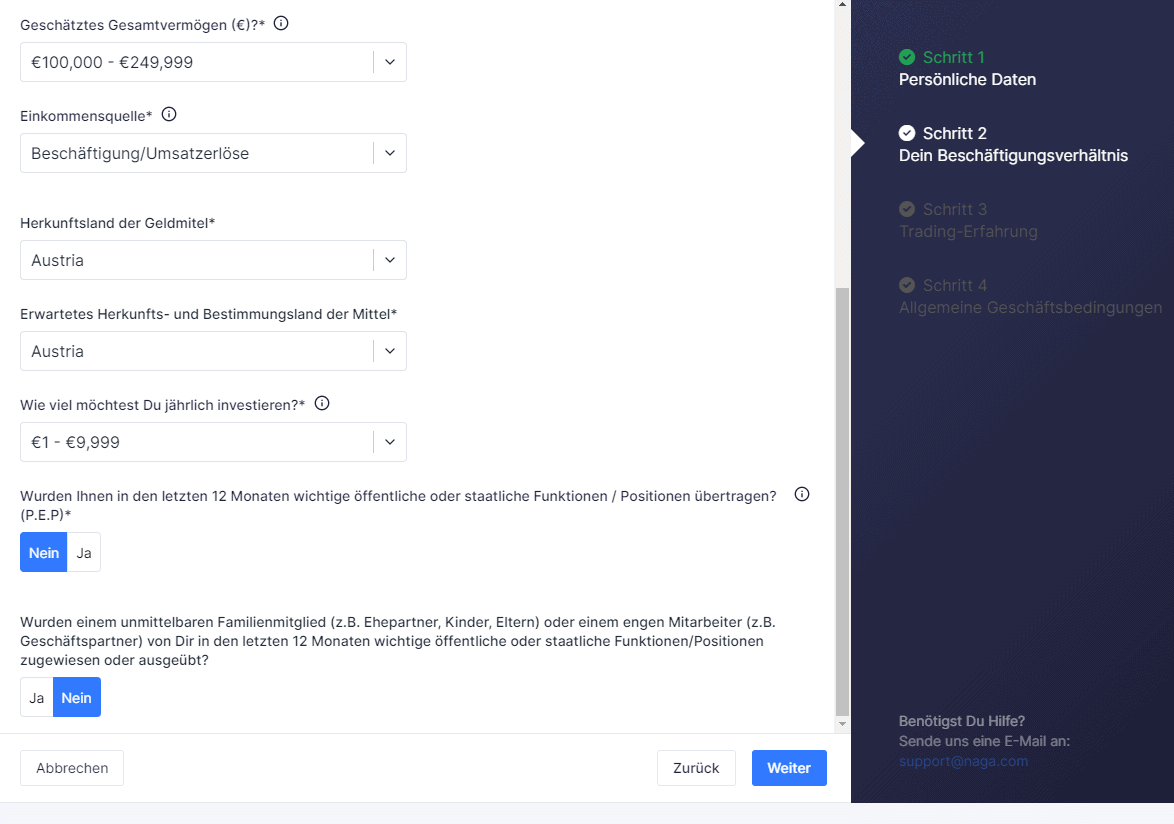Click the support@naga.com email link
The height and width of the screenshot is (824, 1174).
(963, 761)
